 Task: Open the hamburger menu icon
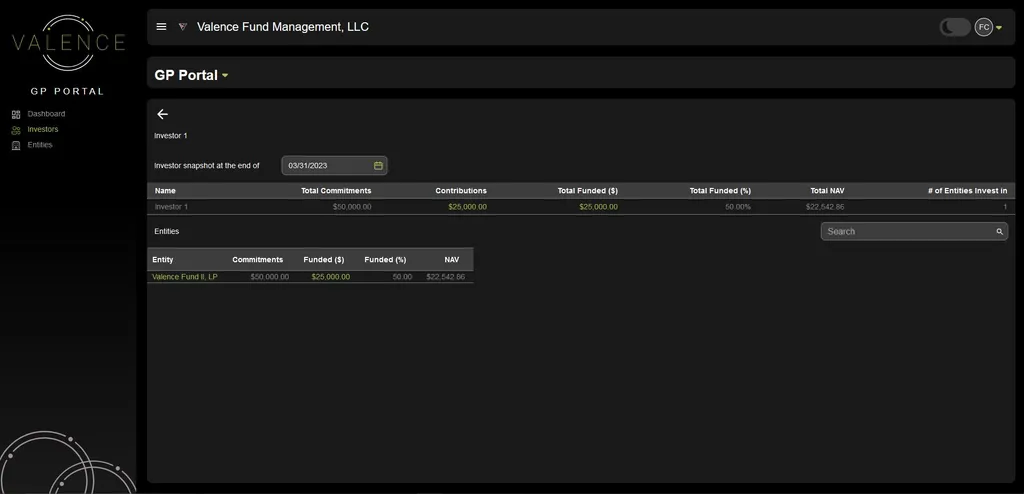[161, 27]
